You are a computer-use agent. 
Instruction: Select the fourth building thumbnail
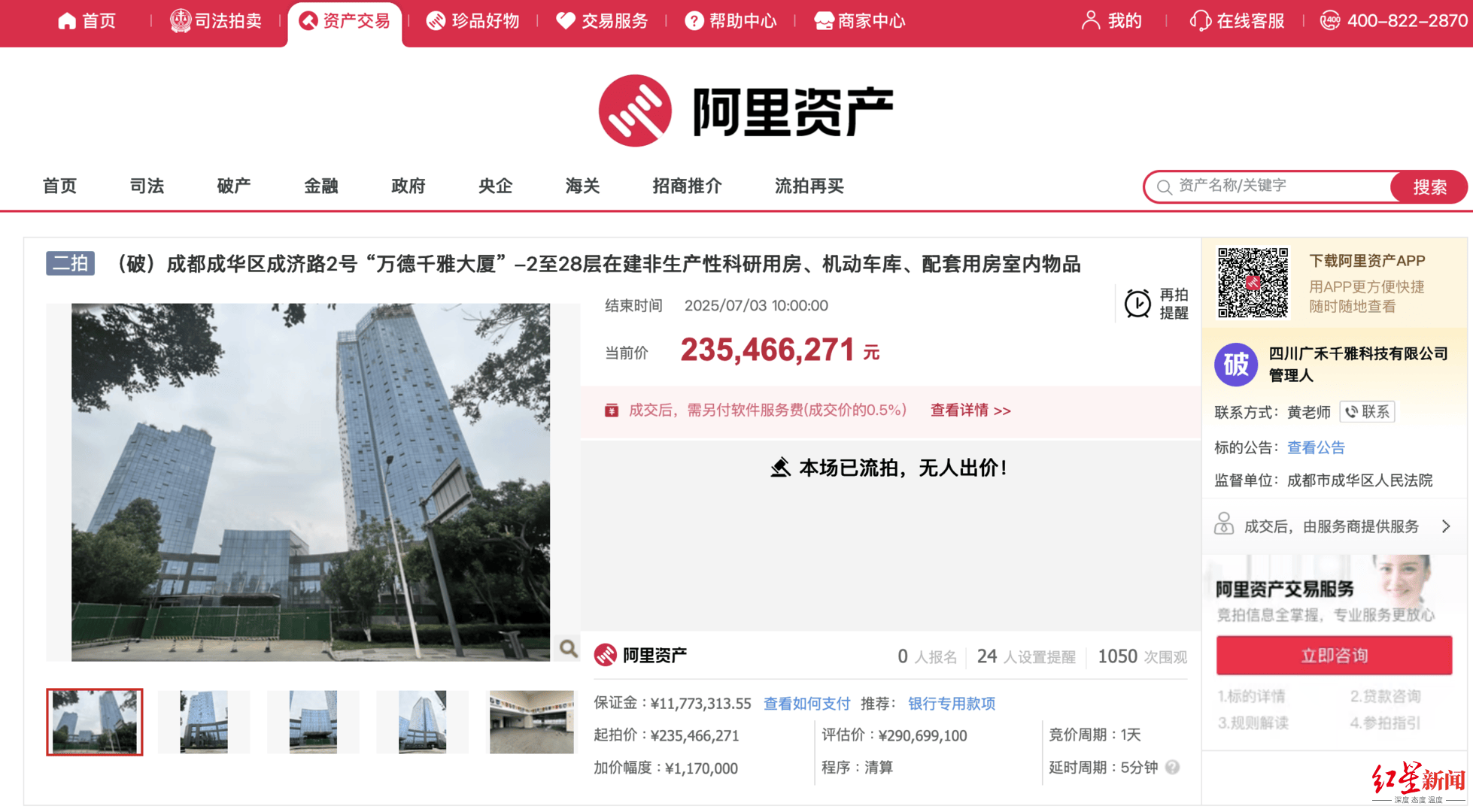pyautogui.click(x=422, y=722)
